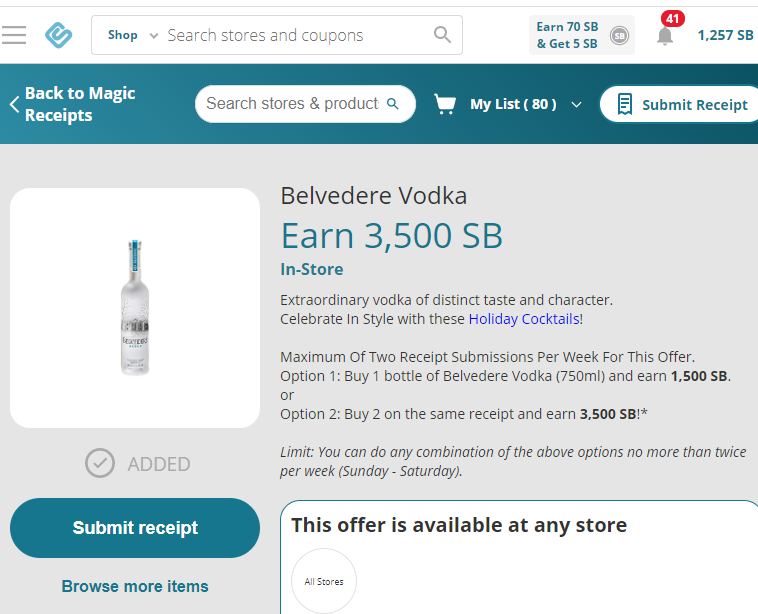This screenshot has height=614, width=758.
Task: Select the All Stores circle
Action: pos(324,581)
